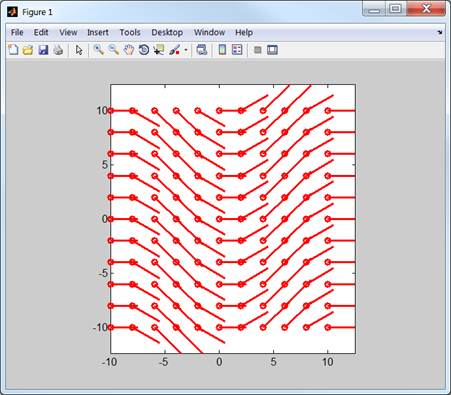Viewport: 451px width, 395px height.
Task: Open the File menu
Action: click(x=17, y=32)
